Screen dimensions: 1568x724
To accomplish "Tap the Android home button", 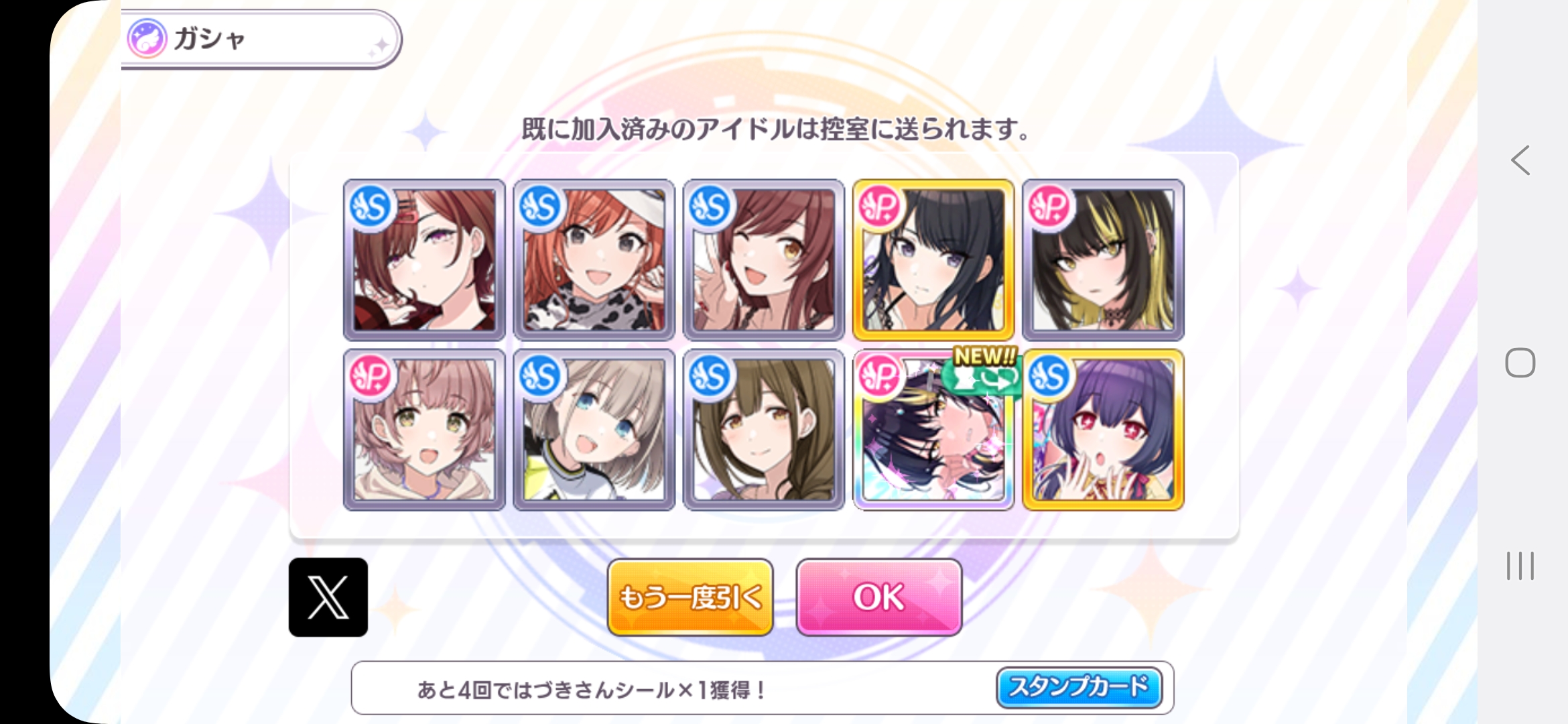I will click(x=1520, y=363).
